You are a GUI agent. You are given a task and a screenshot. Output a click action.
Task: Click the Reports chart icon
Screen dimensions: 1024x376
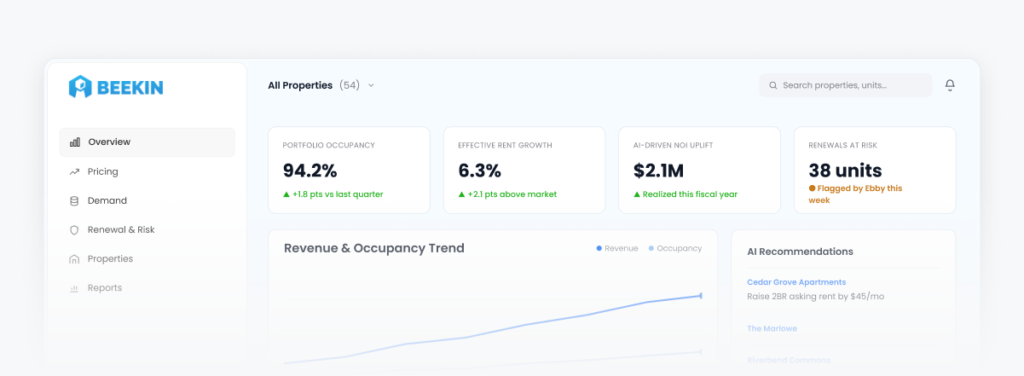pos(74,288)
